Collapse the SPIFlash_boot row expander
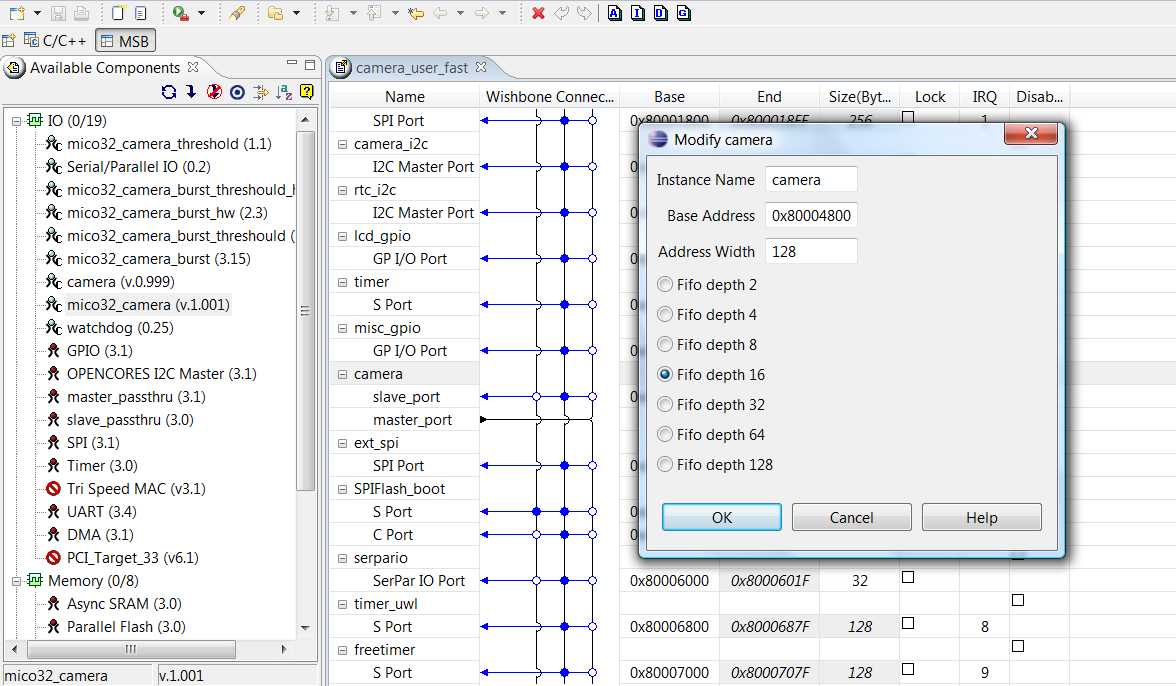The height and width of the screenshot is (686, 1176). point(342,489)
